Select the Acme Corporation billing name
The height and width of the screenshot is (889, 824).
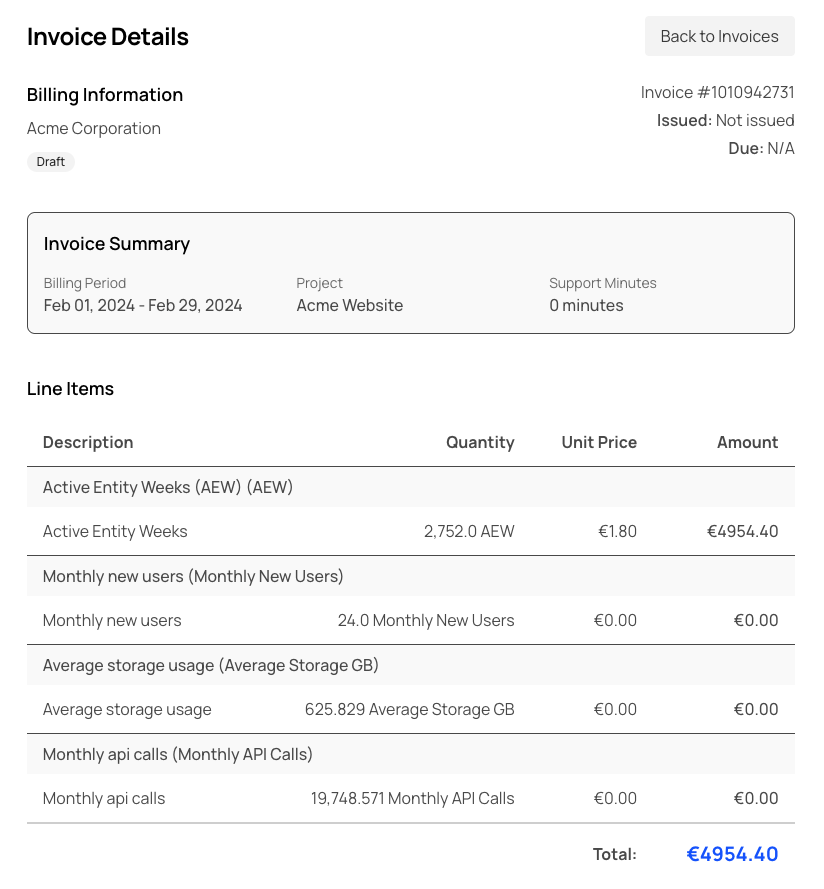click(x=93, y=128)
